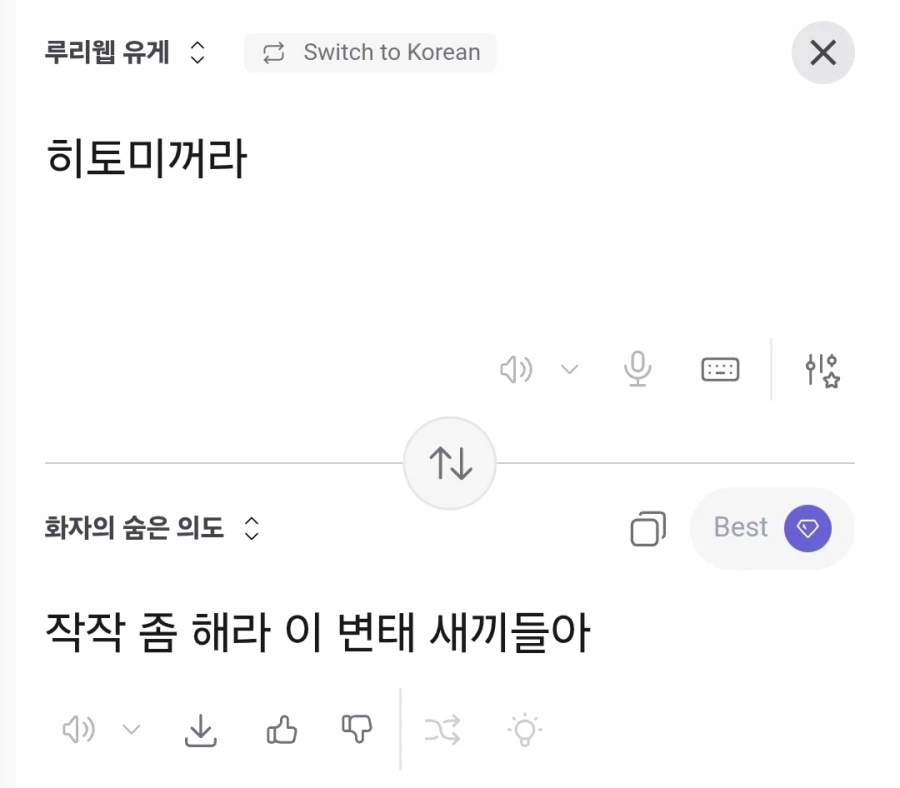
Task: Close the translator panel
Action: (x=822, y=52)
